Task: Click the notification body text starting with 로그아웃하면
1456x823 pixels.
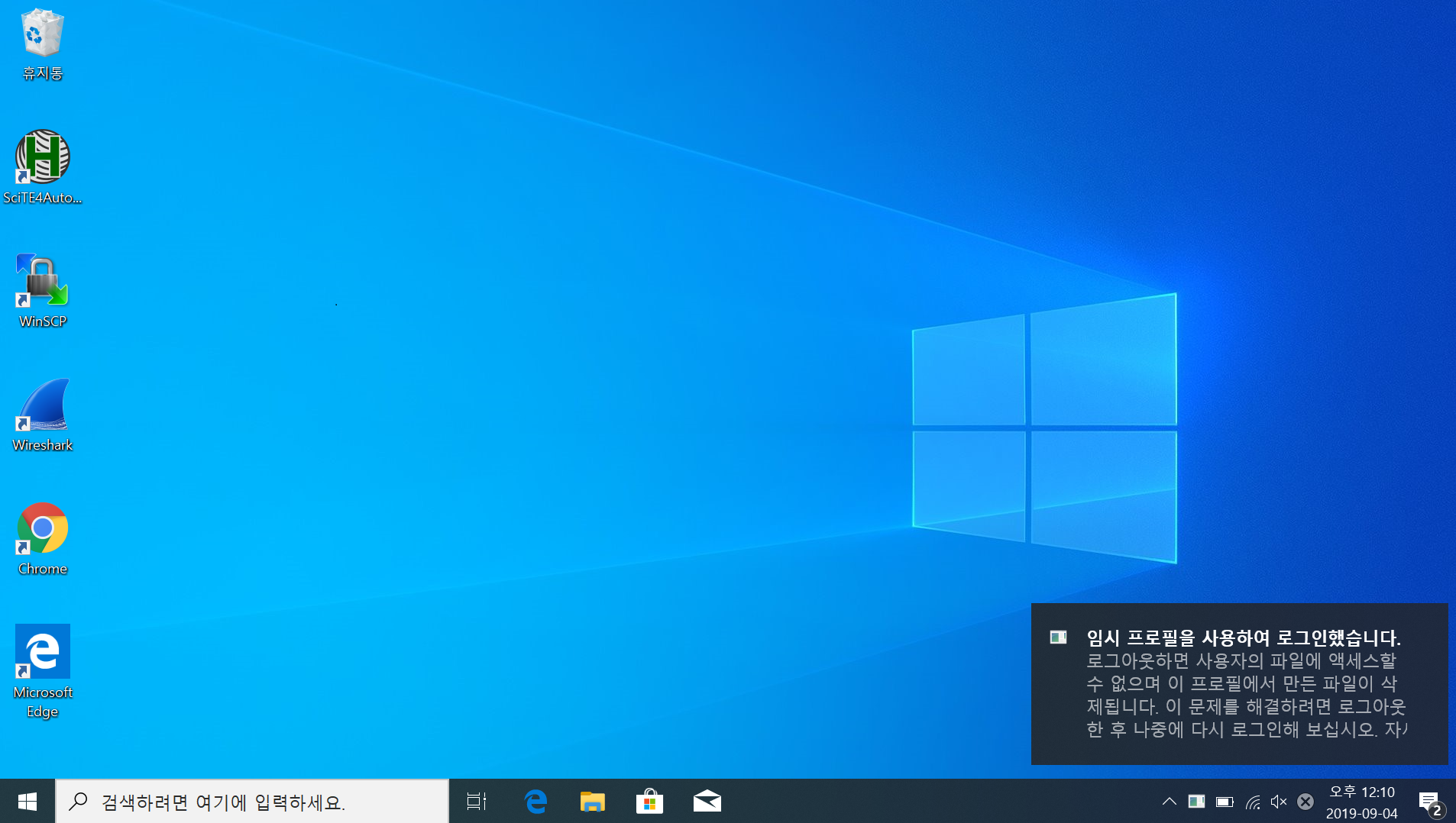Action: (1247, 695)
